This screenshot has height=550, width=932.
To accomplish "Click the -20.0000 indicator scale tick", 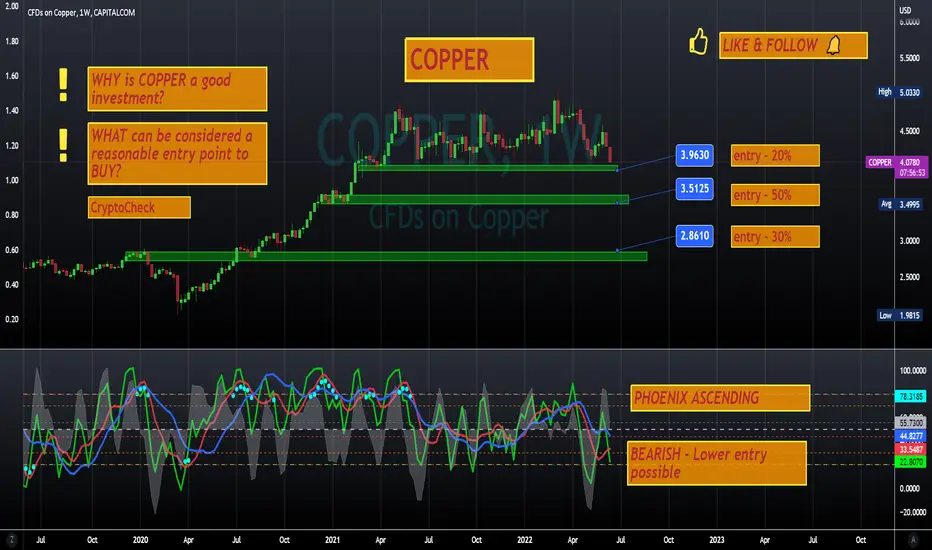I will tap(912, 512).
